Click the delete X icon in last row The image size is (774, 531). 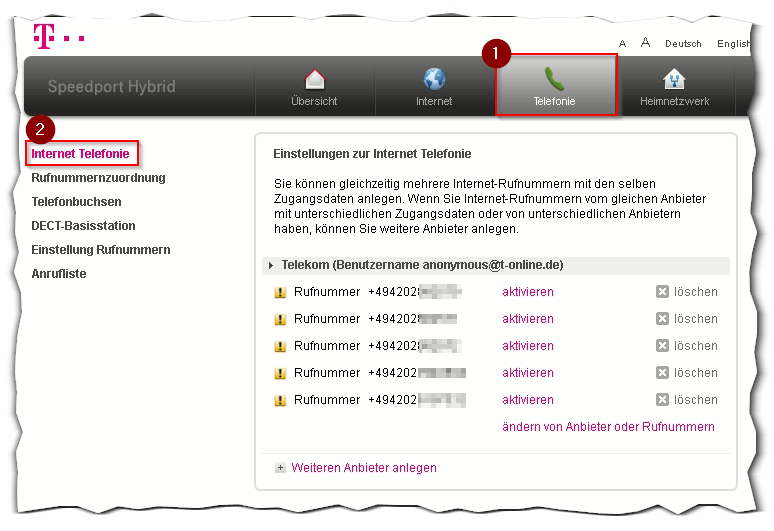point(662,400)
